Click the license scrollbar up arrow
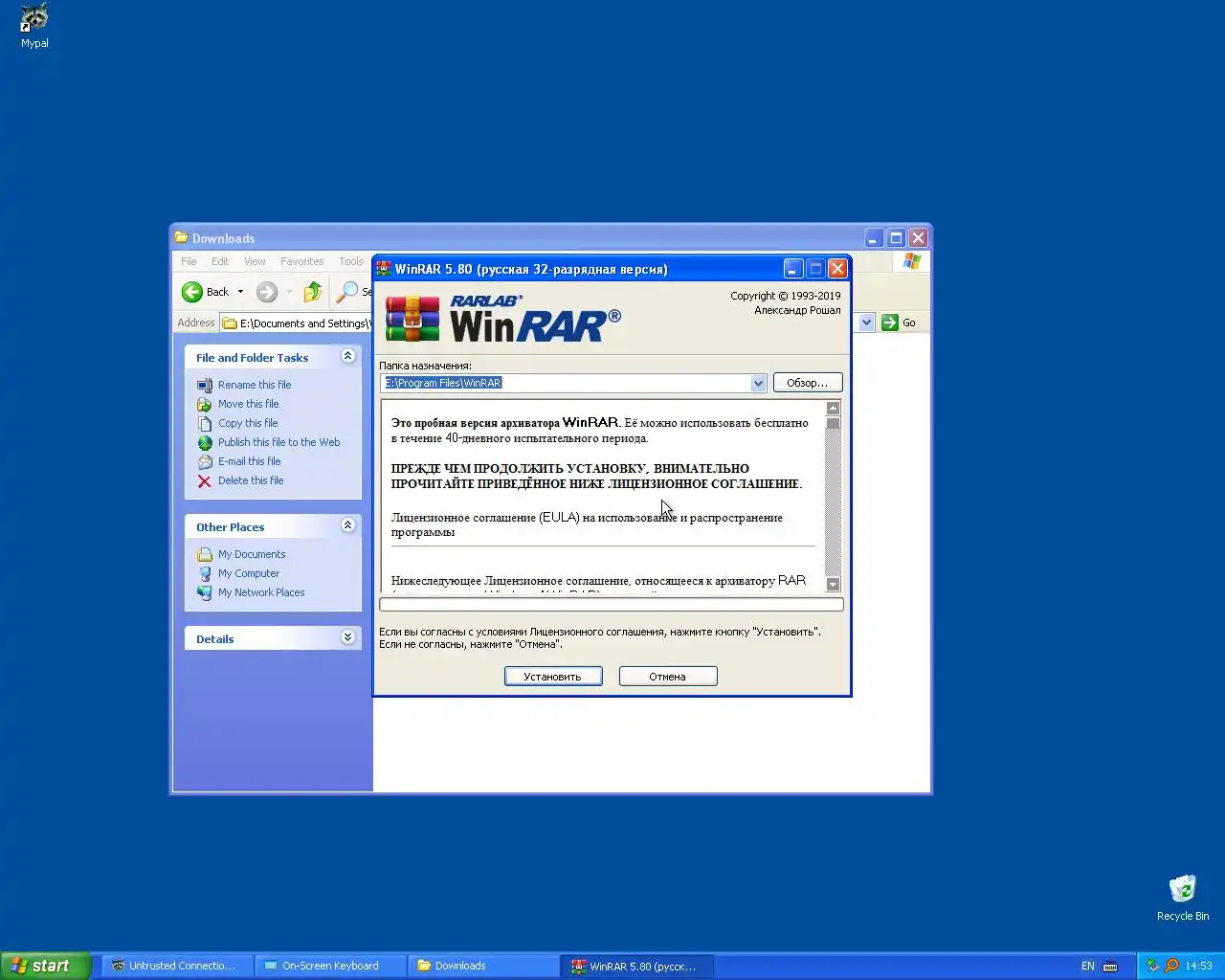This screenshot has width=1225, height=980. click(833, 409)
